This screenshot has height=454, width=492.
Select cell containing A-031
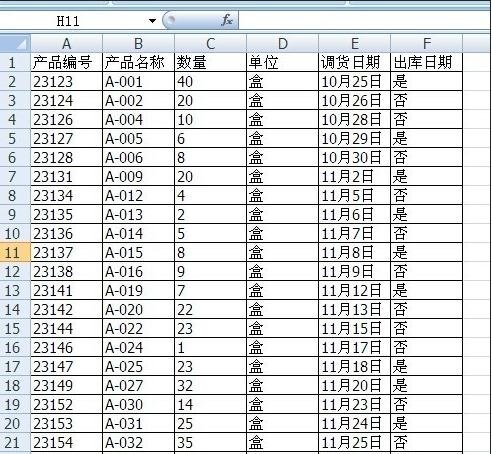[139, 423]
